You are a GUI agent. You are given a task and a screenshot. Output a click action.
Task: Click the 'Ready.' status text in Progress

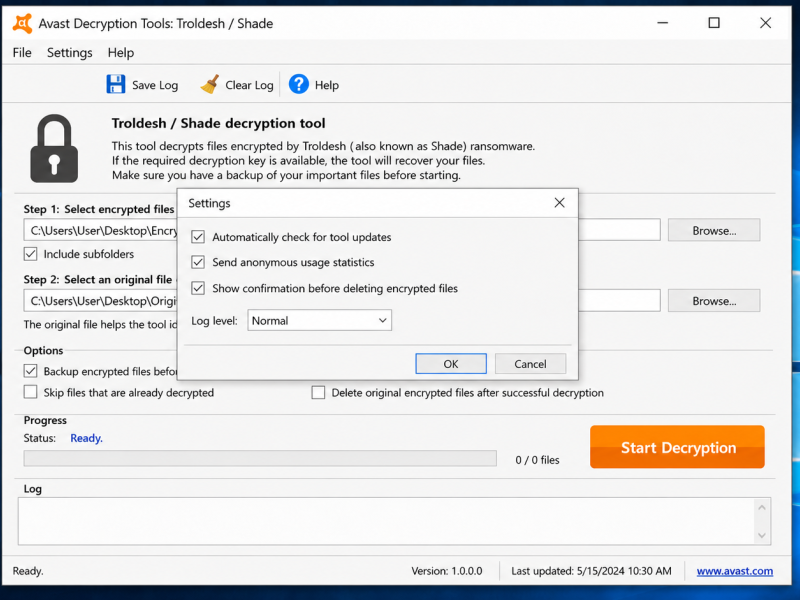click(x=86, y=438)
